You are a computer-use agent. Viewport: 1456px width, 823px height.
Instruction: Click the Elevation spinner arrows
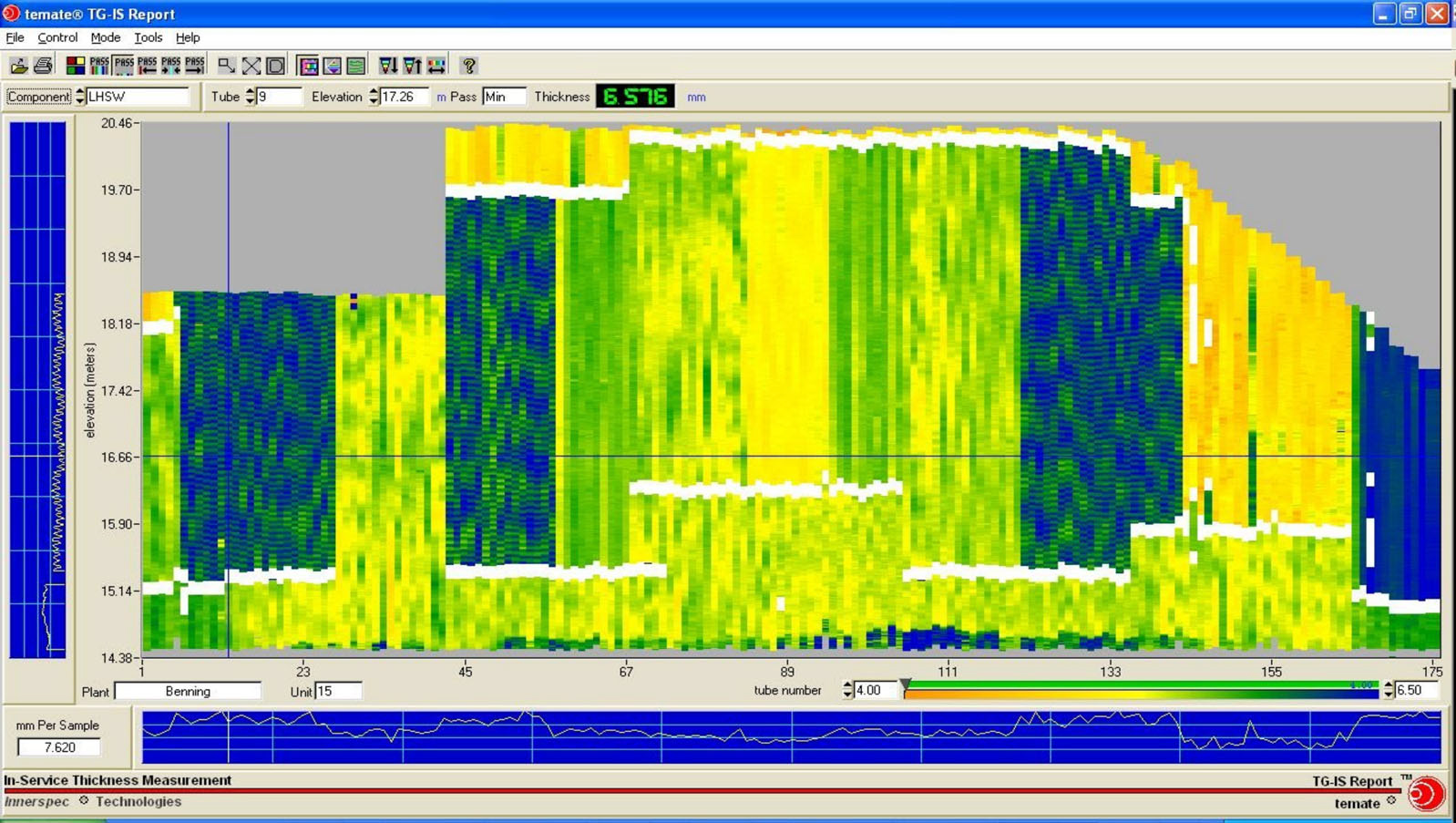click(x=374, y=97)
